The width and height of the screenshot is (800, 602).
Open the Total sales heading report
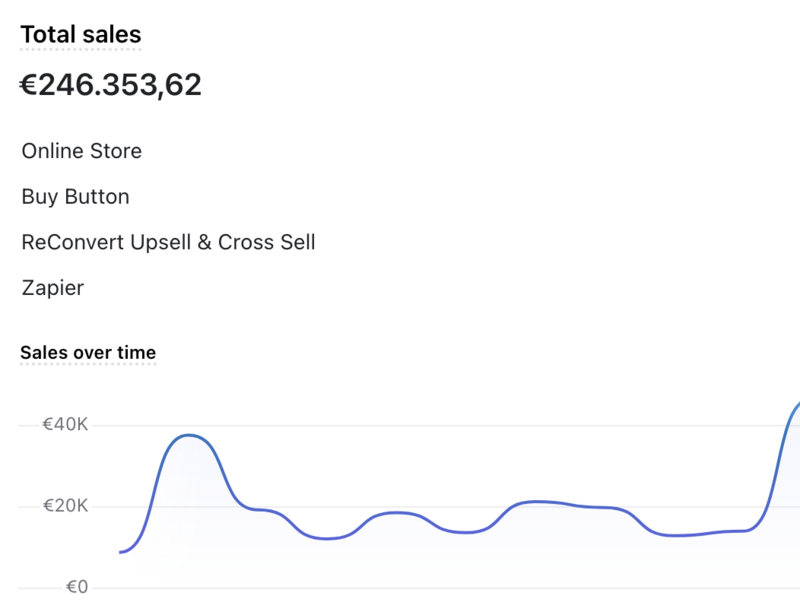(x=81, y=35)
